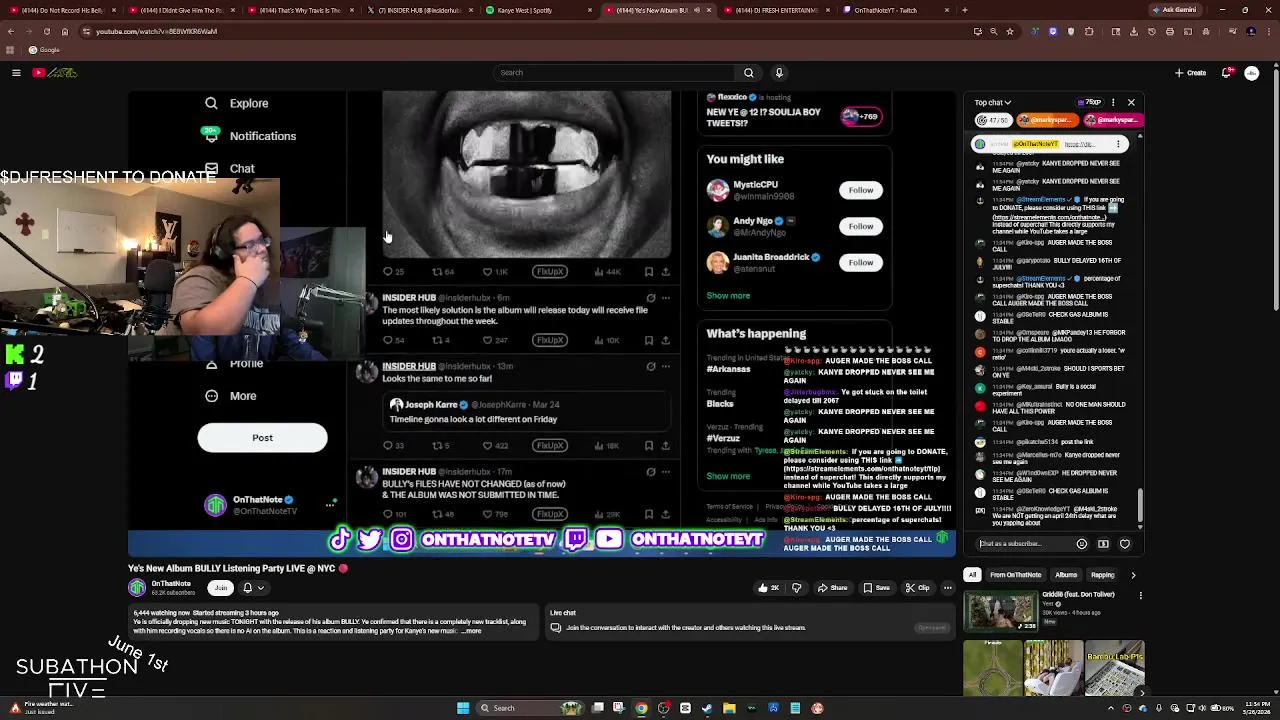Open the Windows Start menu

click(463, 708)
